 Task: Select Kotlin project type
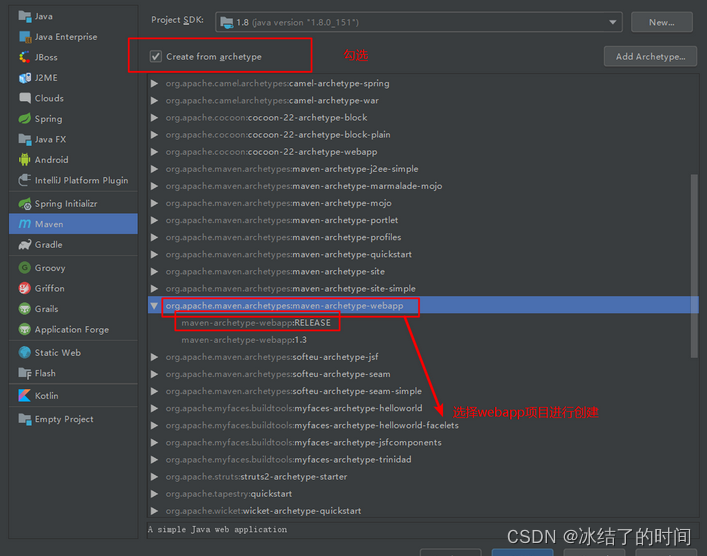coord(73,395)
